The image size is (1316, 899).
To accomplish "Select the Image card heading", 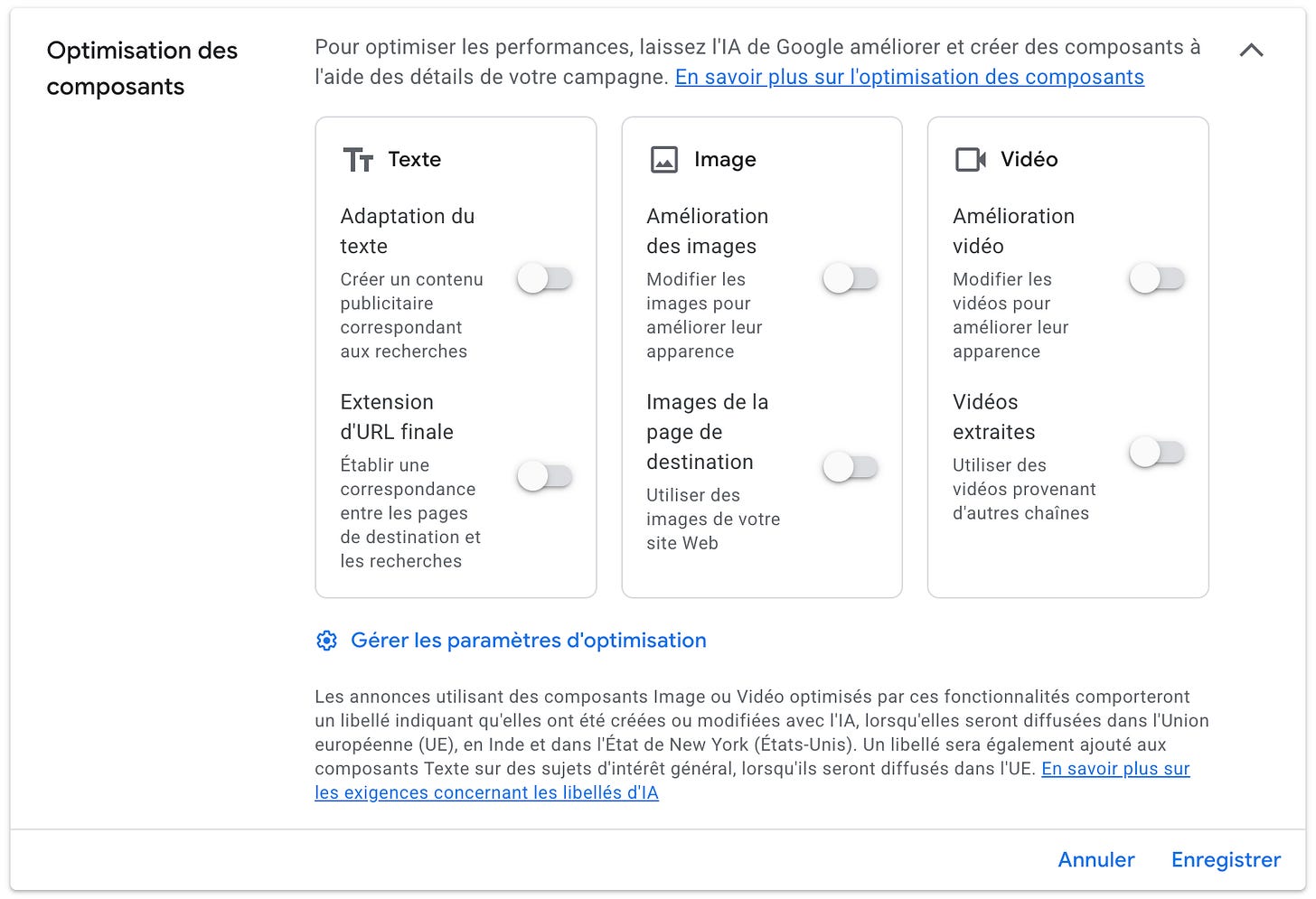I will click(725, 160).
